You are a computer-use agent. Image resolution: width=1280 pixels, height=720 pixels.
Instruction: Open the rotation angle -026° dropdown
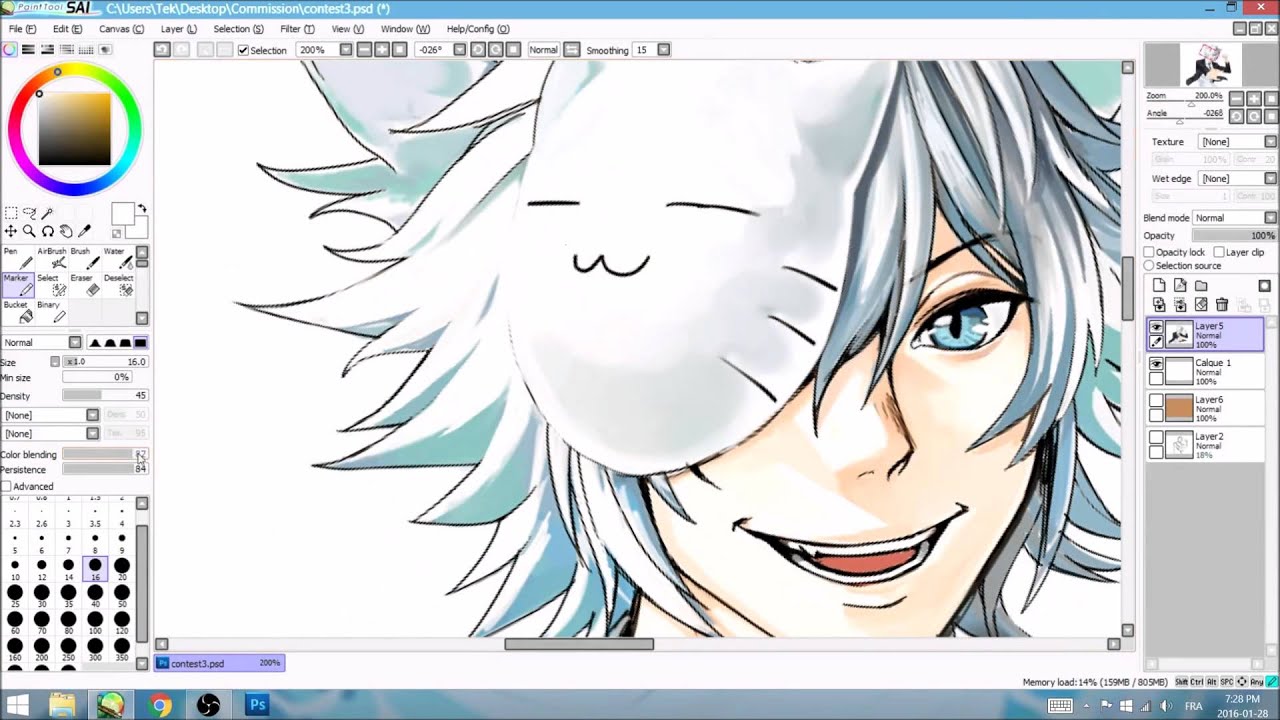pos(460,49)
